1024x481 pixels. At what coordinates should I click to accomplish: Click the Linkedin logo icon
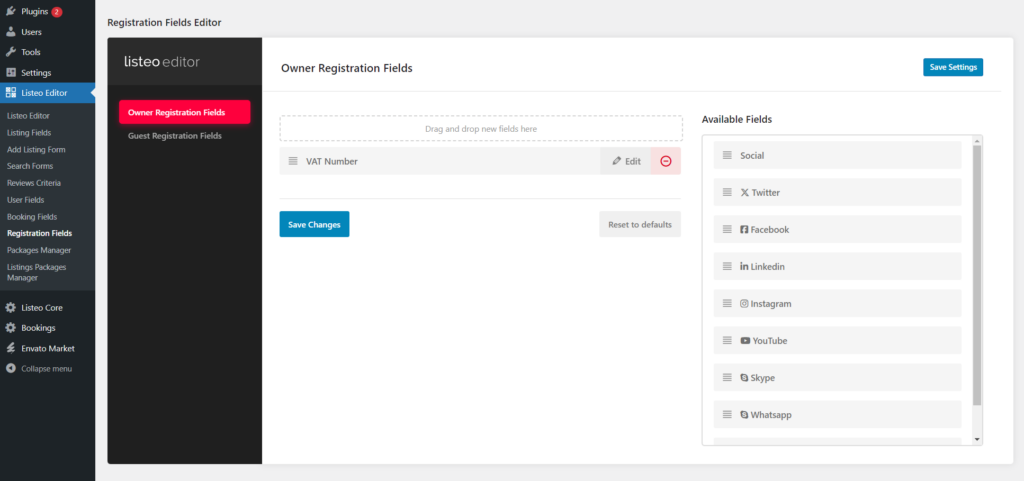[x=744, y=266]
